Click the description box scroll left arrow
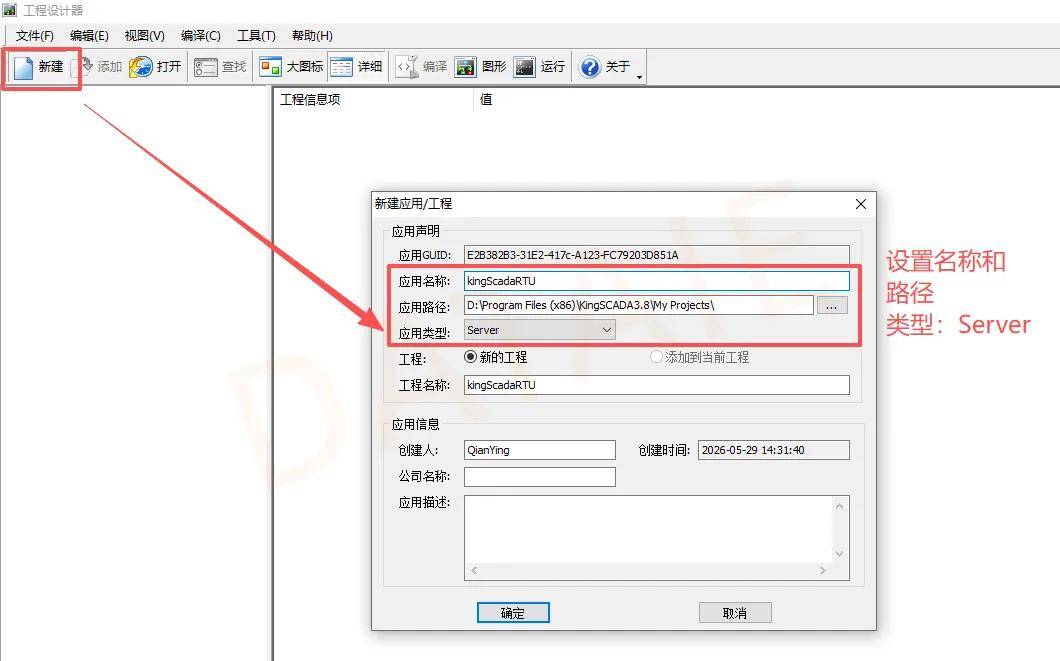The image size is (1060, 661). (x=475, y=571)
